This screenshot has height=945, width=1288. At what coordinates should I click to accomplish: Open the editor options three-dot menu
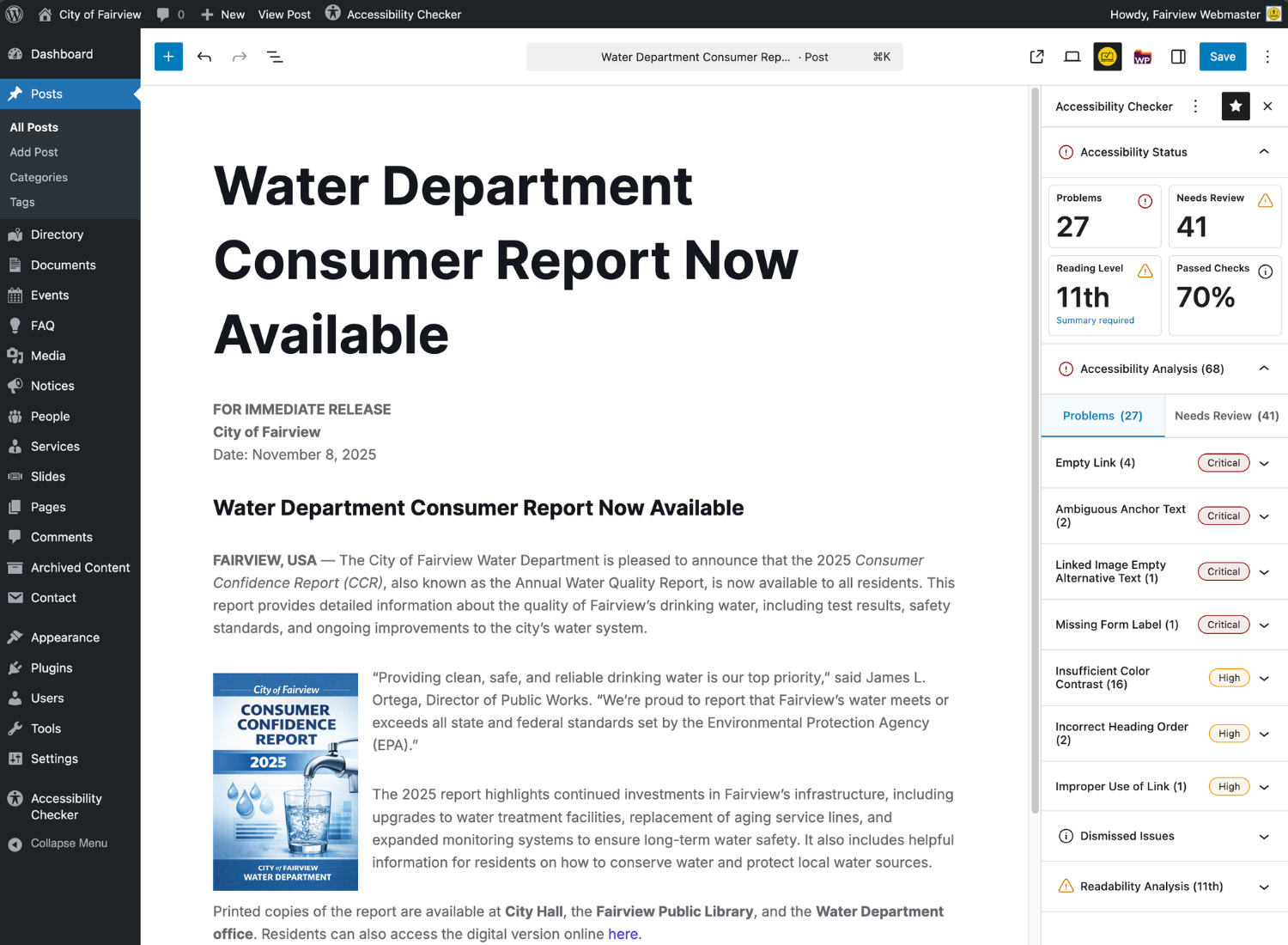pos(1267,57)
